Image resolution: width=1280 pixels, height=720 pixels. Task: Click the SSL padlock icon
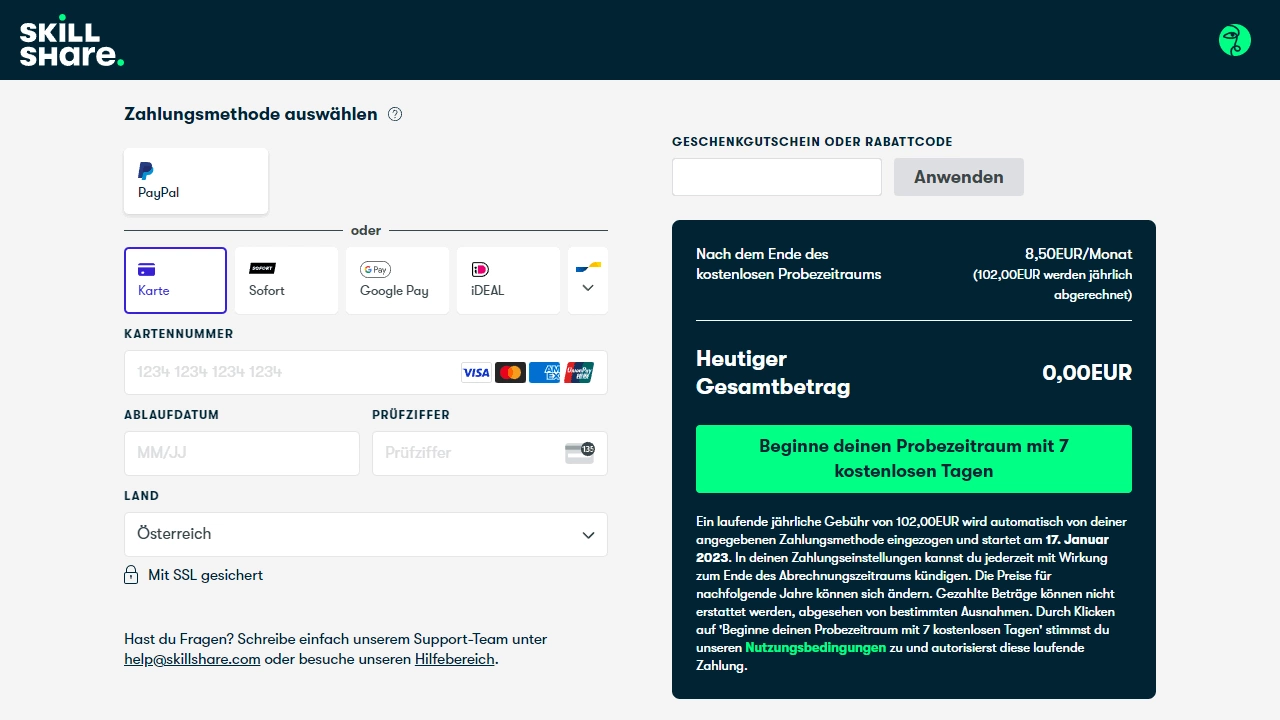click(x=131, y=575)
